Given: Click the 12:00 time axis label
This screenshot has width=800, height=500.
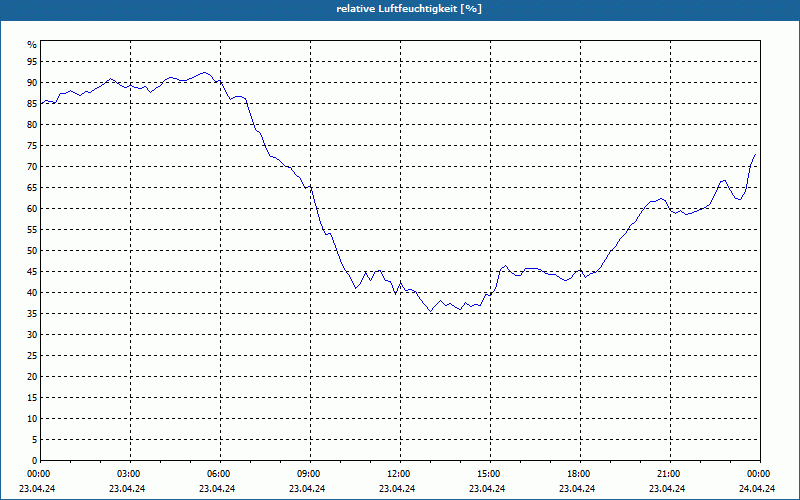Looking at the screenshot, I should coord(401,474).
